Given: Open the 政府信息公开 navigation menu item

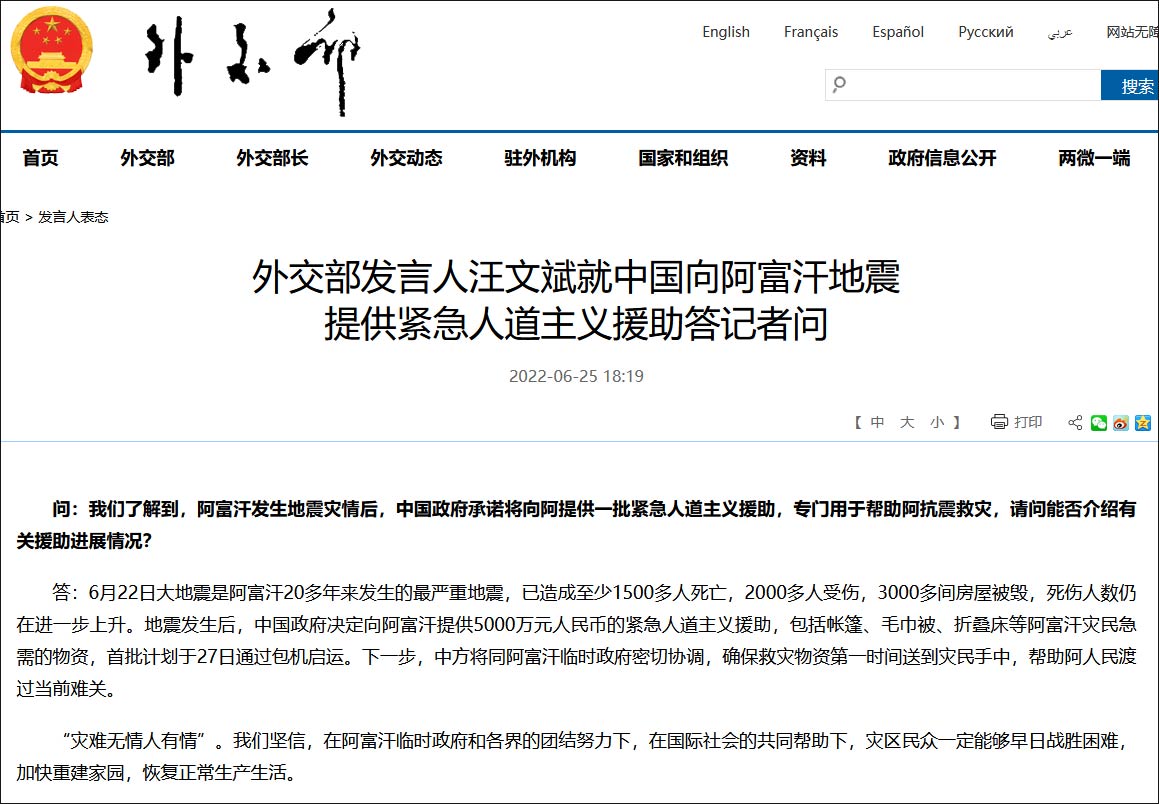Looking at the screenshot, I should (x=940, y=157).
